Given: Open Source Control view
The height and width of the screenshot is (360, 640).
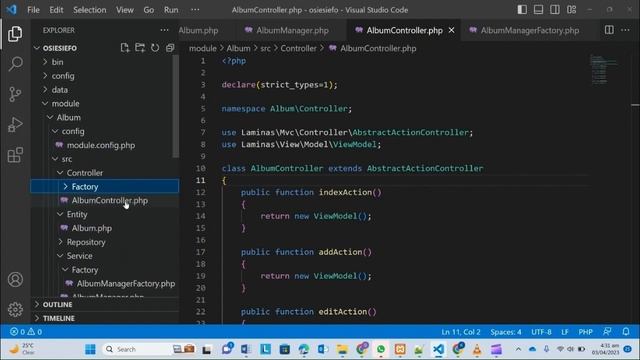Looking at the screenshot, I should 15,94.
